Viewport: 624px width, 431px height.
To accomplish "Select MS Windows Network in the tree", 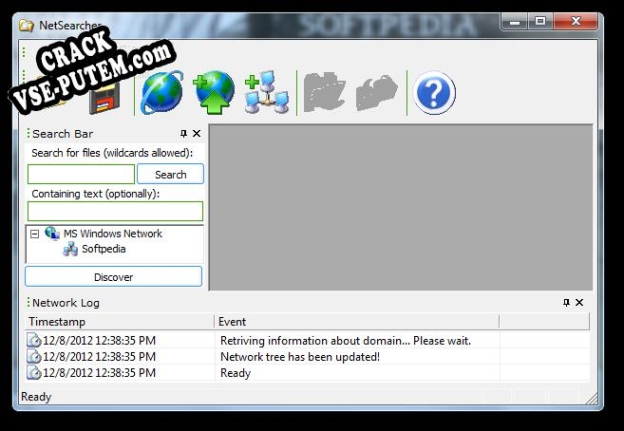I will (113, 234).
